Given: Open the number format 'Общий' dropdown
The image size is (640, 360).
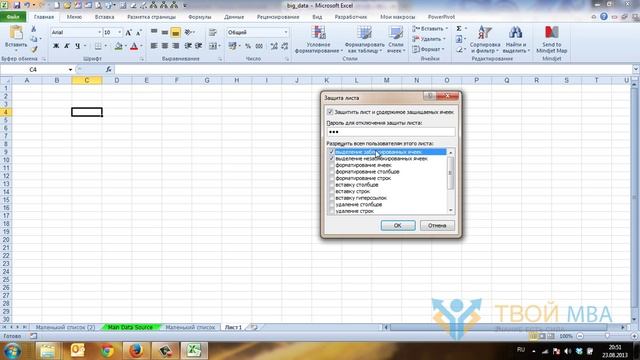Looking at the screenshot, I should pos(286,32).
